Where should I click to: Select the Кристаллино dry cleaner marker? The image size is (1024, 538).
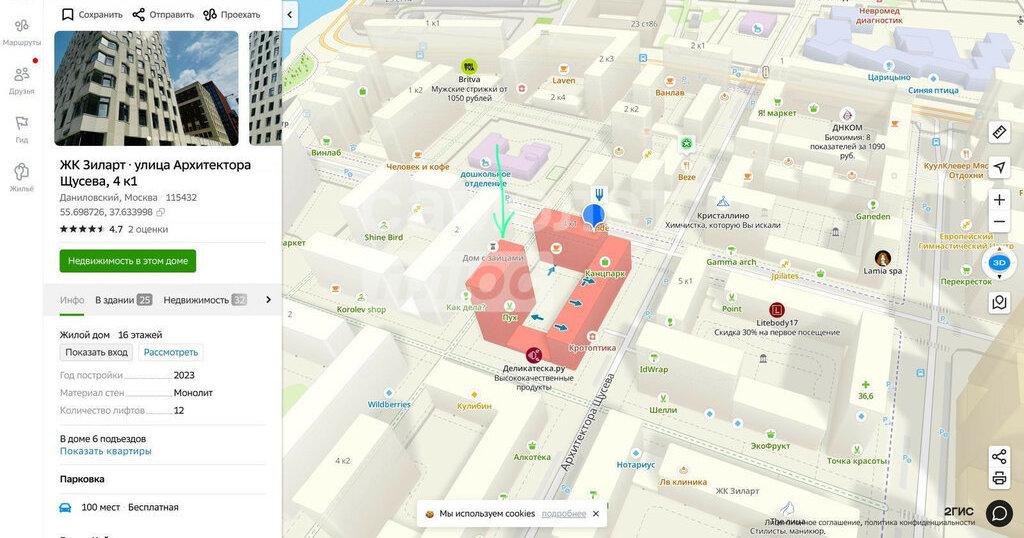coord(723,202)
